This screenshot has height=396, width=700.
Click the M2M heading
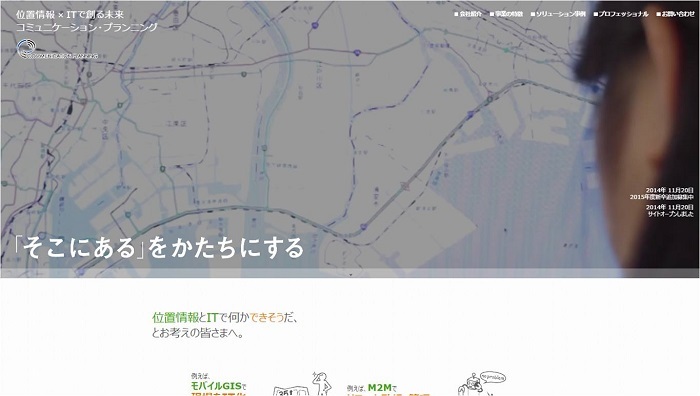[379, 388]
